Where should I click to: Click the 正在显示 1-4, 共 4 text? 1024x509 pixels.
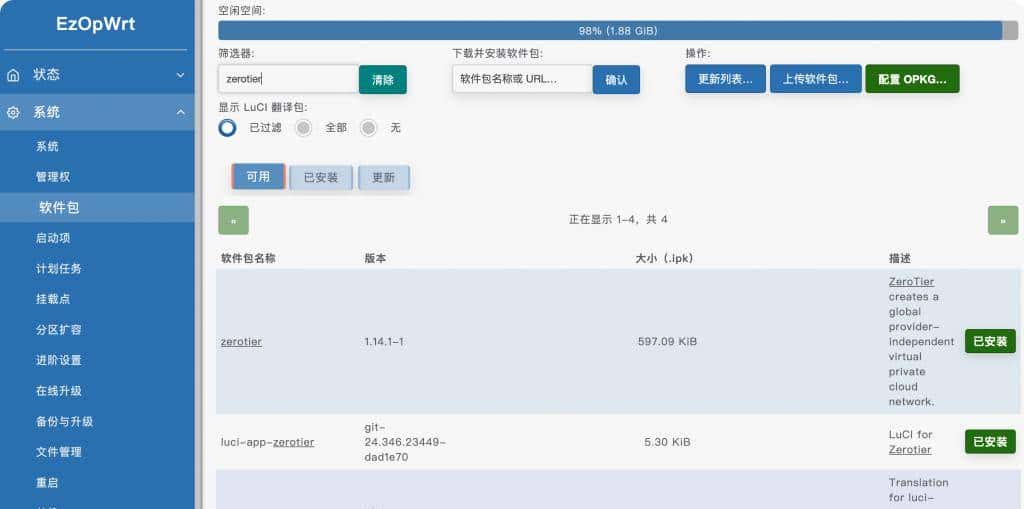click(618, 220)
